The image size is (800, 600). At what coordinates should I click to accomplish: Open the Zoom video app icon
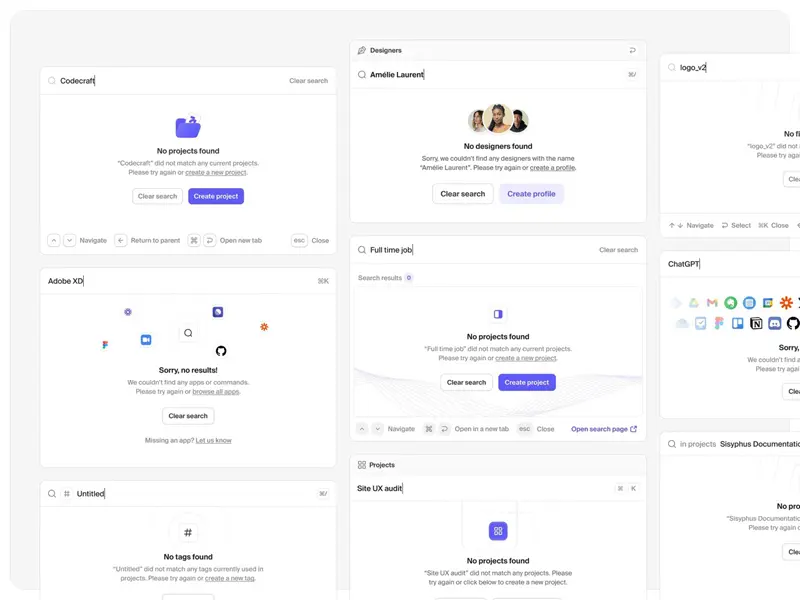click(x=146, y=337)
